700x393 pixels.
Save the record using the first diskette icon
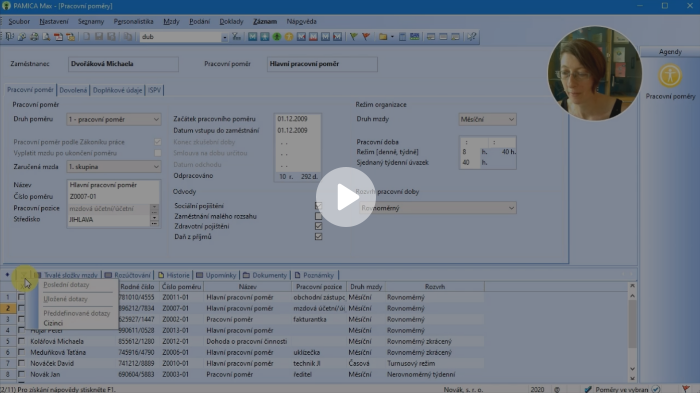[99, 37]
